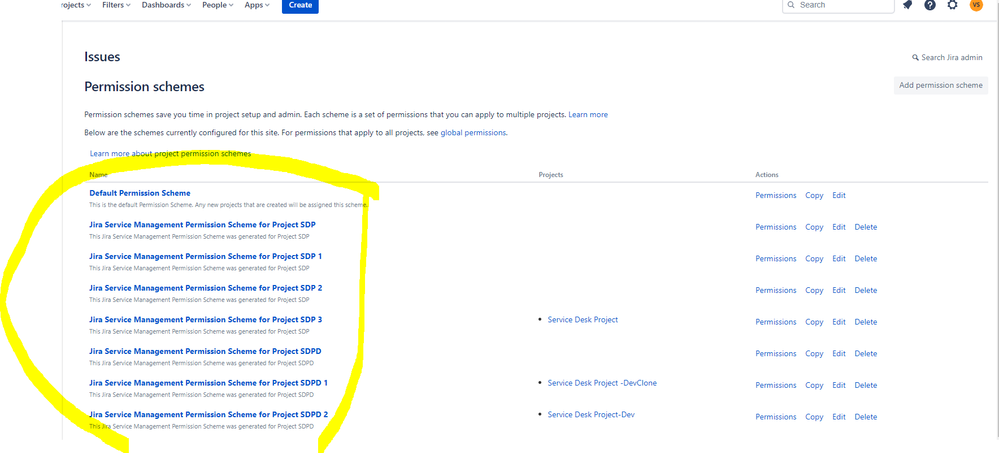999x453 pixels.
Task: Click Copy in the SDP 1 row
Action: coord(814,259)
